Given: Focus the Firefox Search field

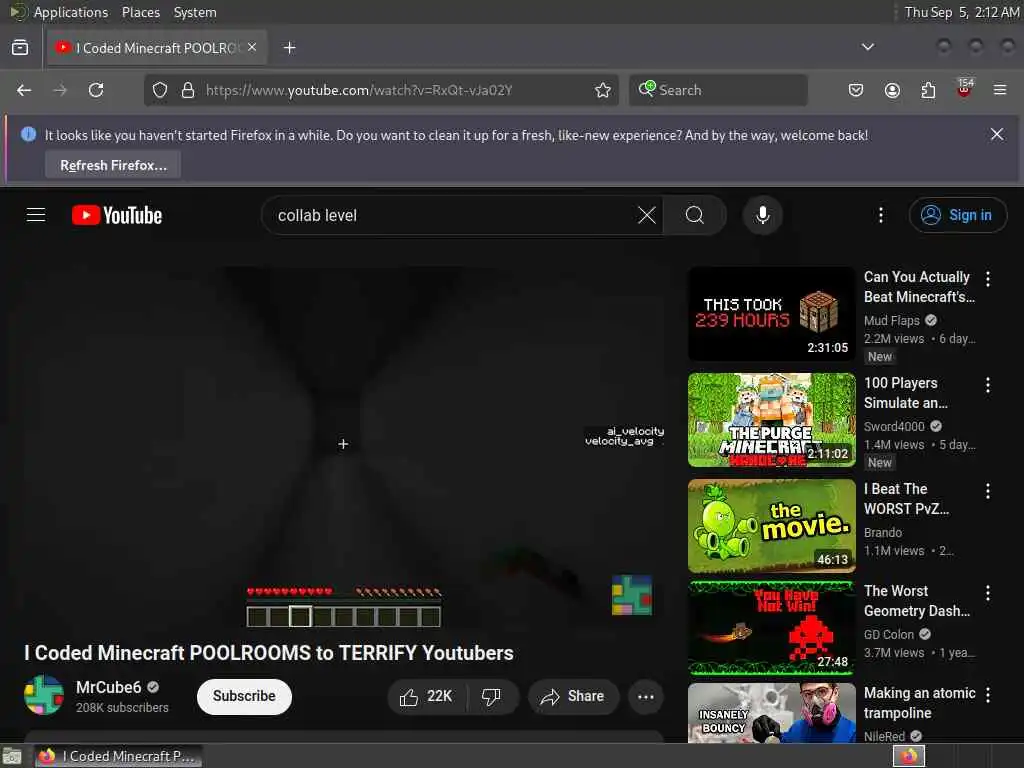Looking at the screenshot, I should coord(718,90).
